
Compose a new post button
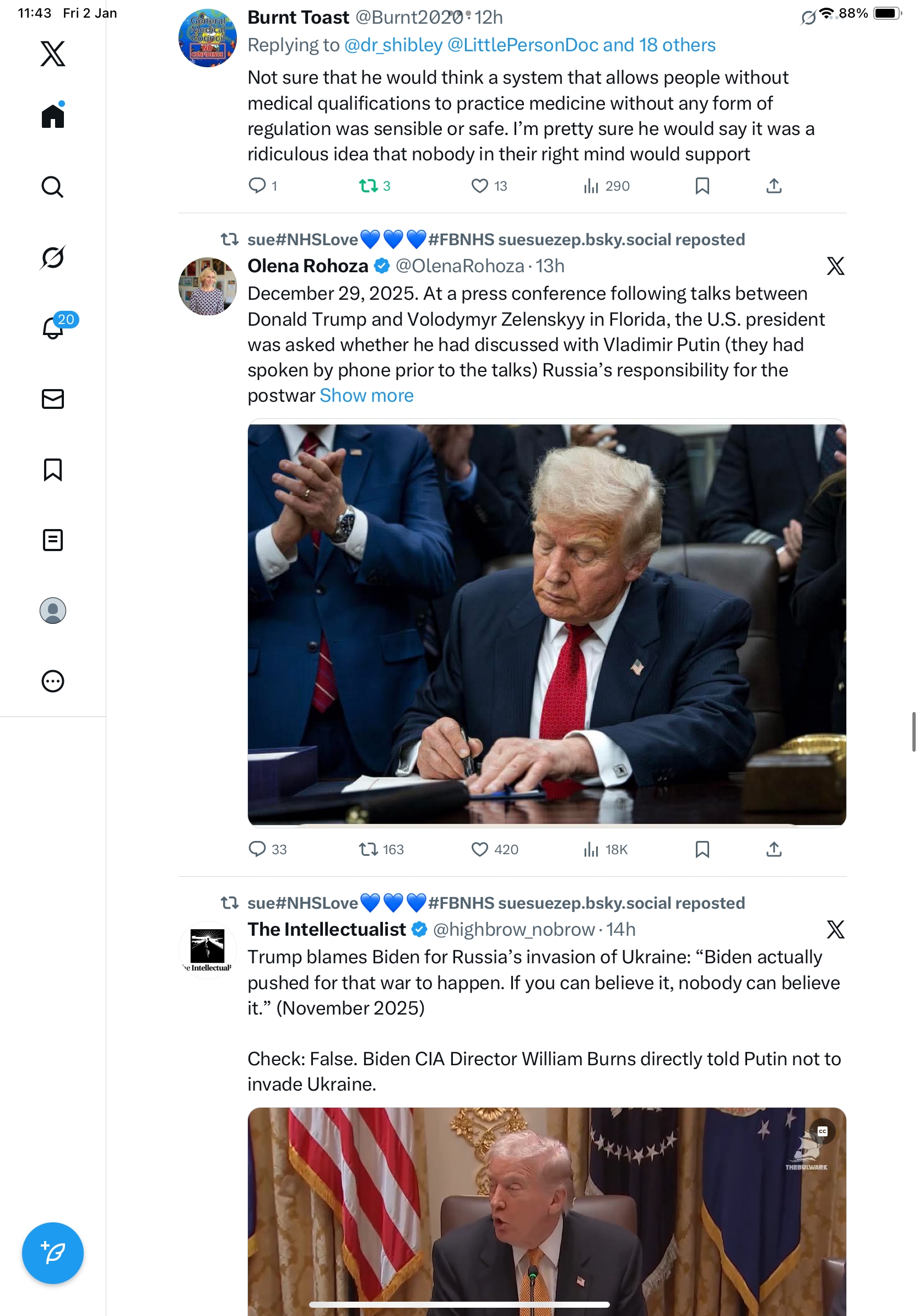pyautogui.click(x=53, y=1253)
